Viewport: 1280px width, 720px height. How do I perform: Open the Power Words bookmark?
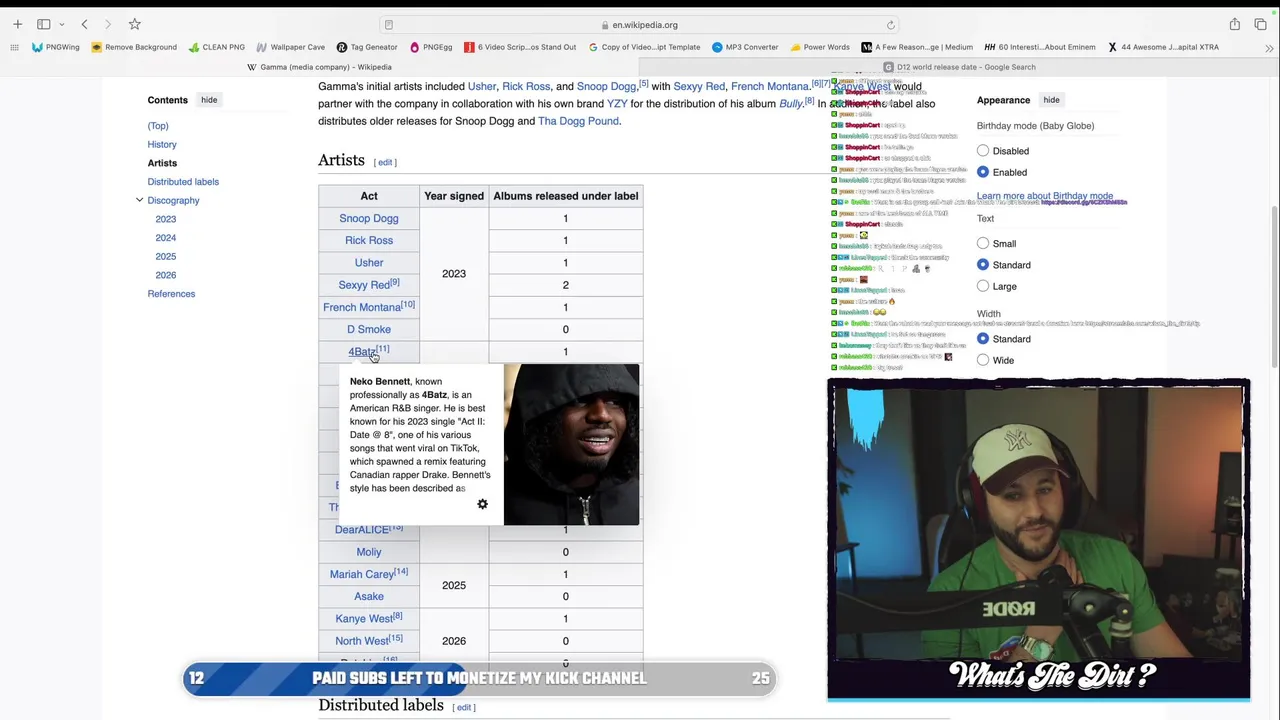coord(820,47)
